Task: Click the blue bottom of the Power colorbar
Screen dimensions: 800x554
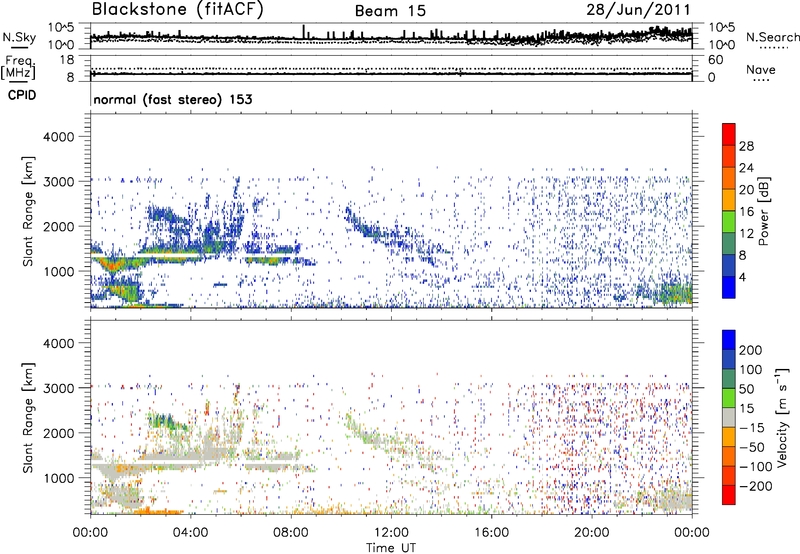Action: pos(729,287)
